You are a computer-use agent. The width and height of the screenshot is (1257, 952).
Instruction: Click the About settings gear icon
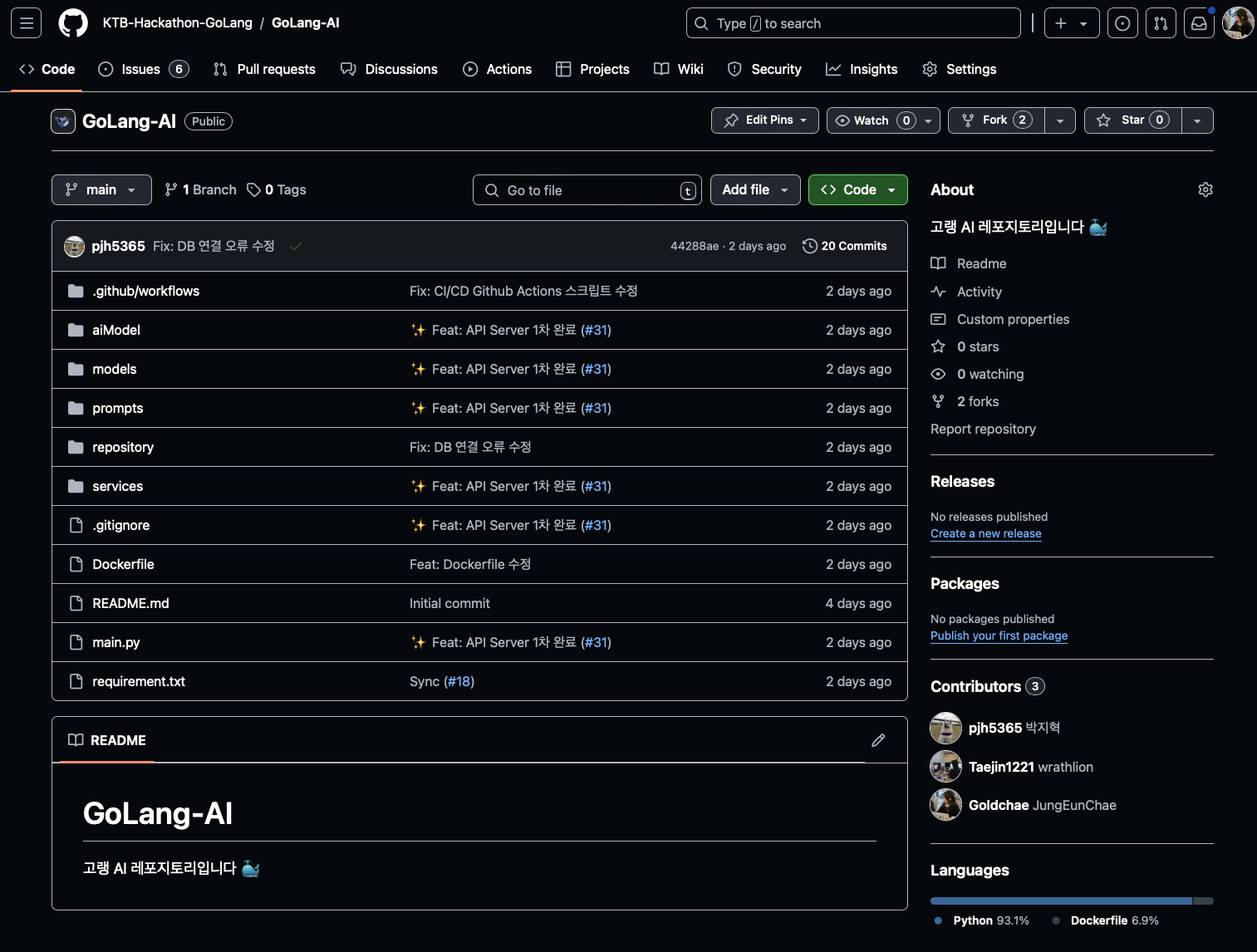[1205, 189]
